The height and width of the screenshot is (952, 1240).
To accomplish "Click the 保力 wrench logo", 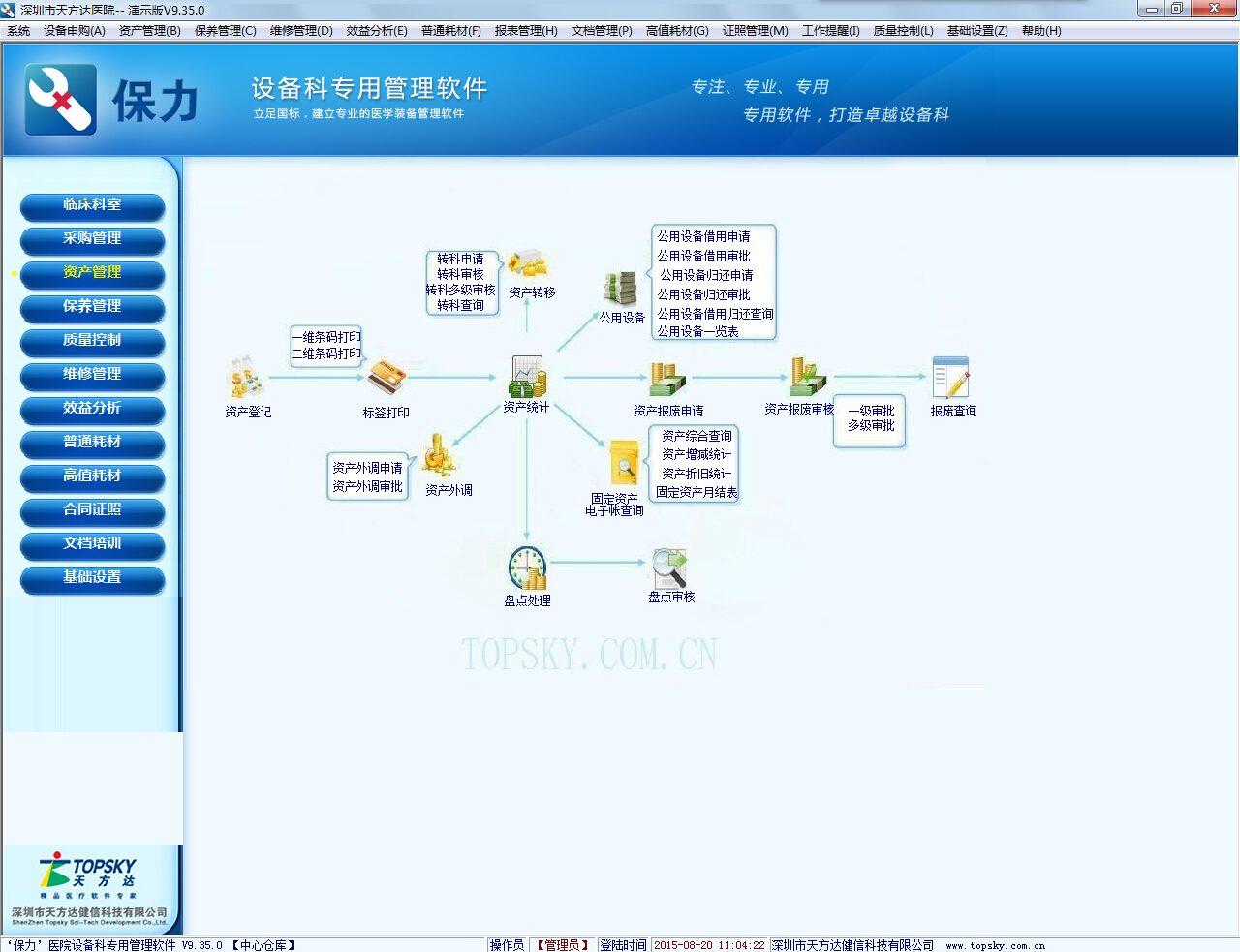I will (61, 99).
